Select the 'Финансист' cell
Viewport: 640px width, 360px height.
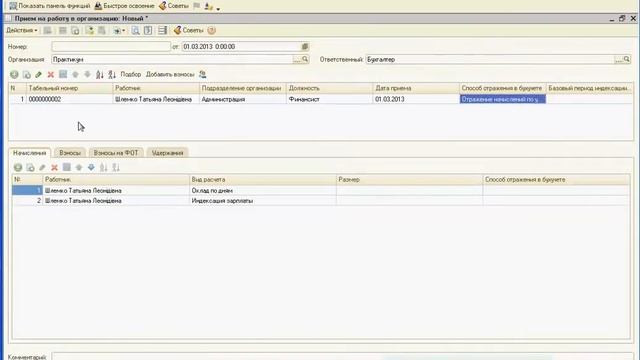click(330, 99)
